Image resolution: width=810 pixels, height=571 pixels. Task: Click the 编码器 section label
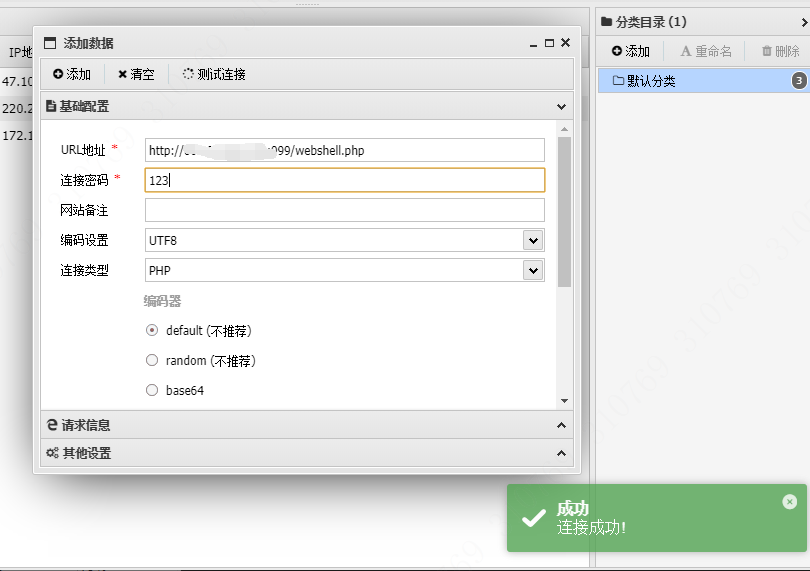pyautogui.click(x=162, y=301)
